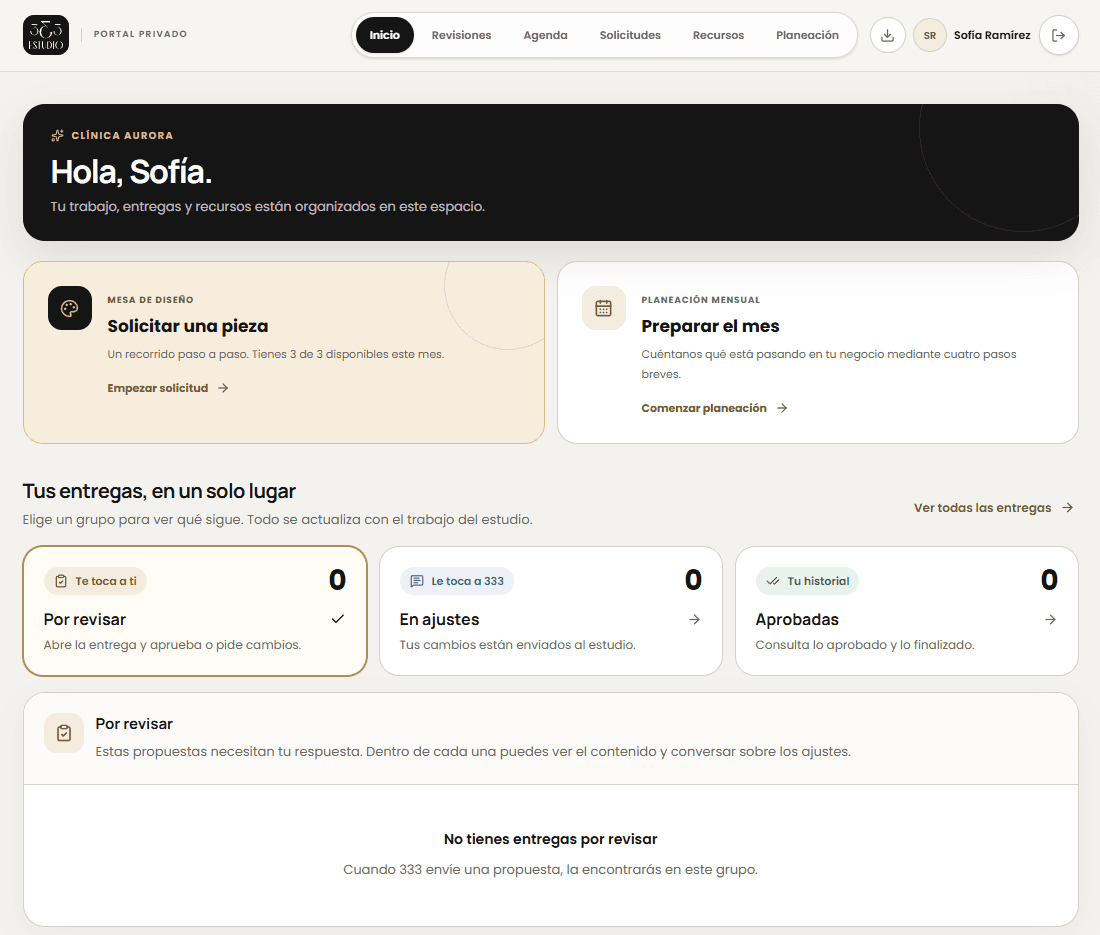
Task: Click the message icon in Le toca a 333 badge
Action: pyautogui.click(x=417, y=581)
